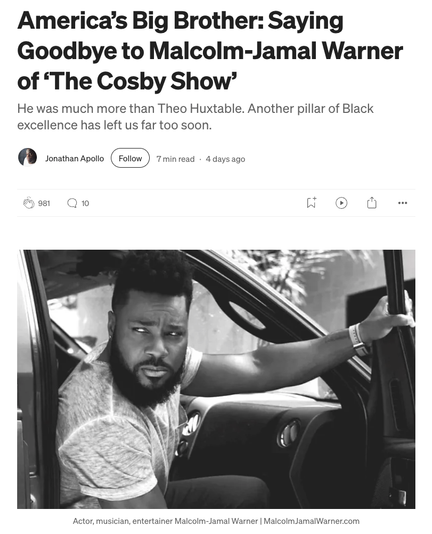Enlarge the black-and-white photo of man in car
The image size is (432, 534).
tap(216, 379)
